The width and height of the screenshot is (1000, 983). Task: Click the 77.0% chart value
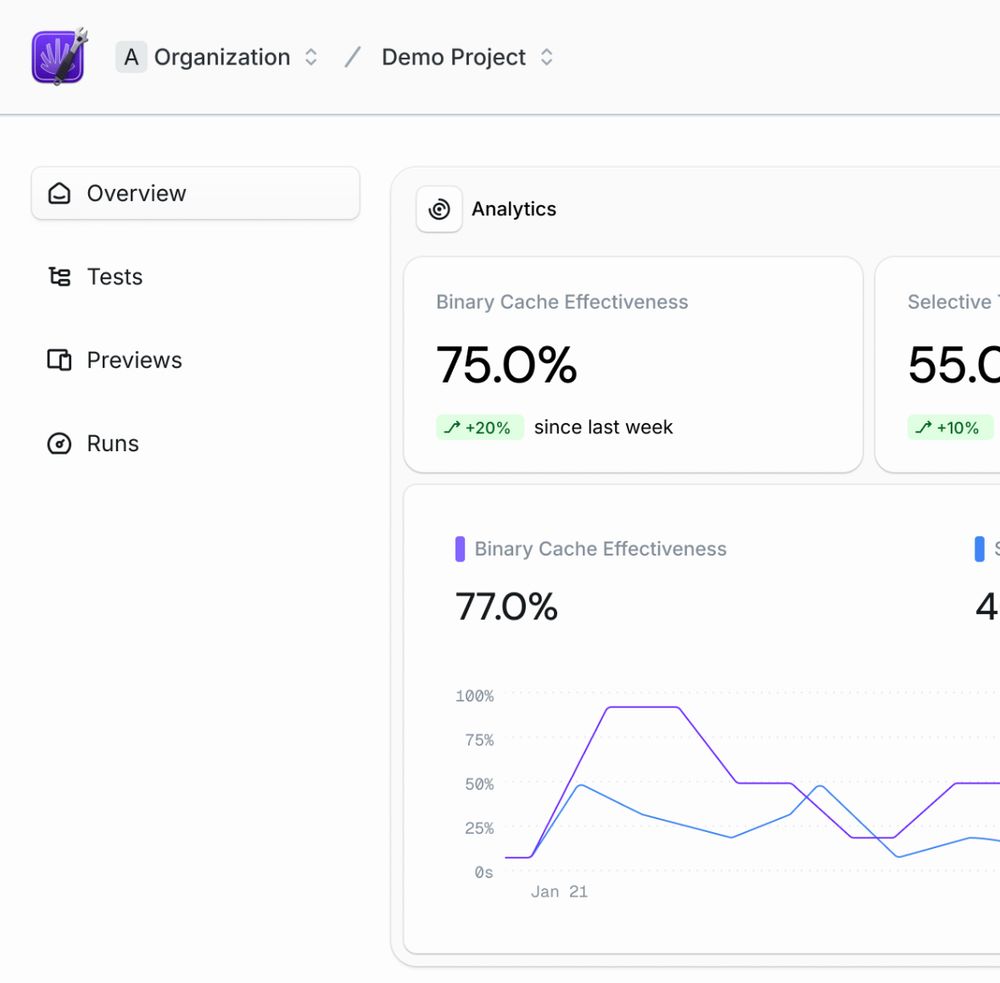(x=506, y=606)
